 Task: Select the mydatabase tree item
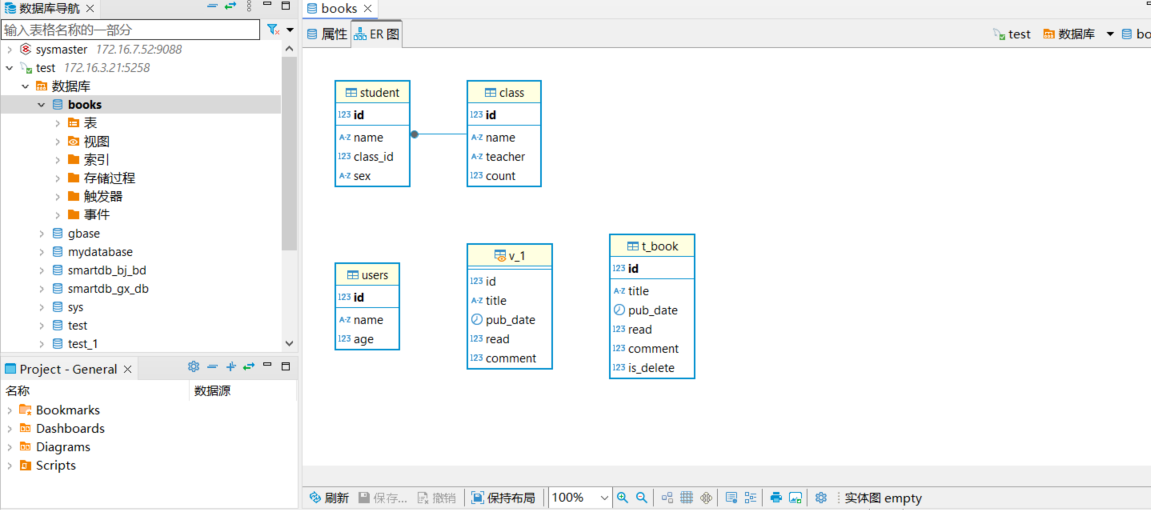tap(100, 252)
